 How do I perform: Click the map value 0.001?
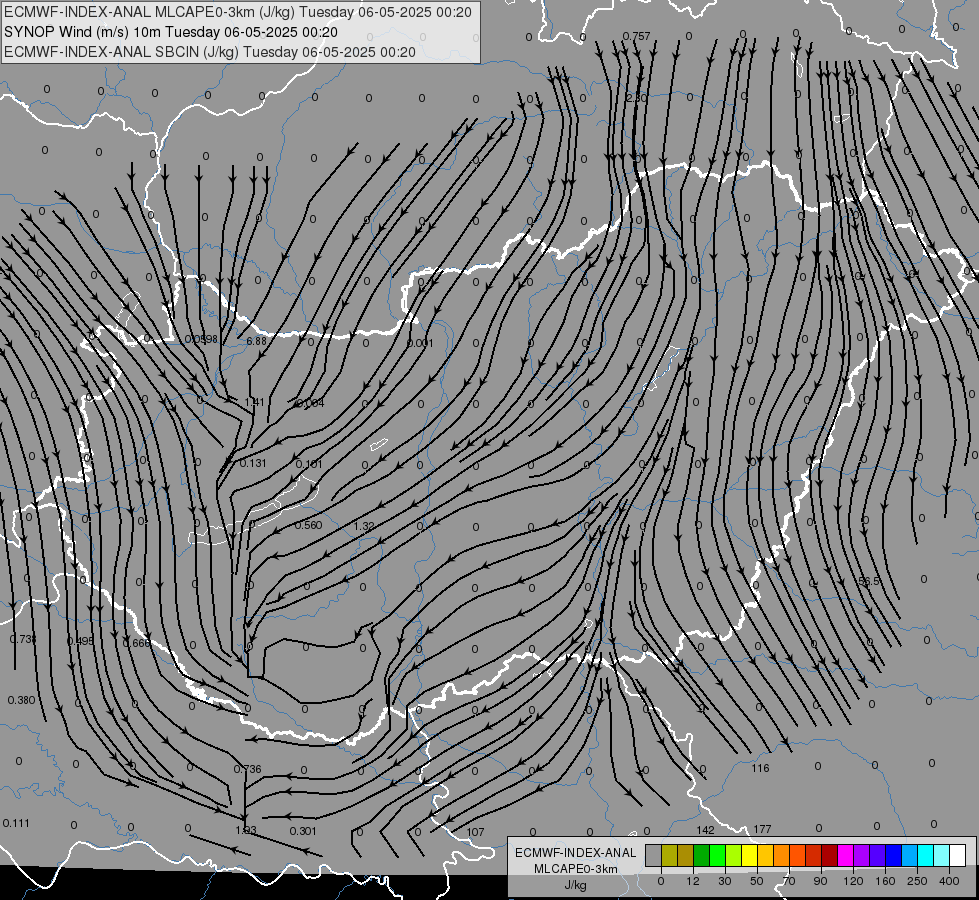click(x=420, y=343)
